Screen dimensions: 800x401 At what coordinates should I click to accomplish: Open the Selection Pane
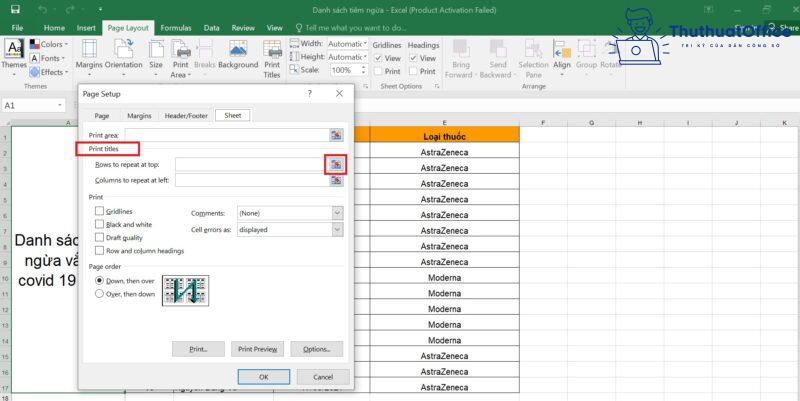tap(533, 58)
